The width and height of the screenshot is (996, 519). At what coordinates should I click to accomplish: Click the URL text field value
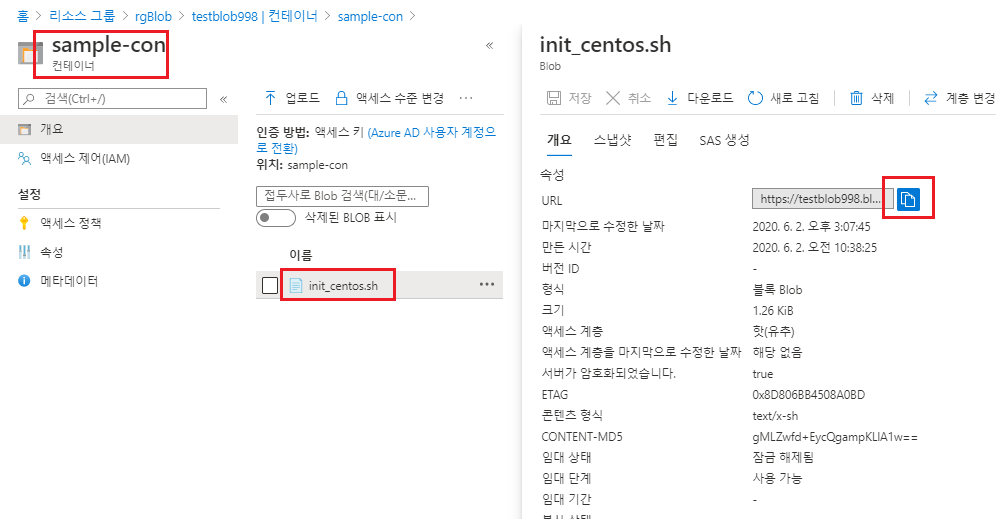coord(823,199)
